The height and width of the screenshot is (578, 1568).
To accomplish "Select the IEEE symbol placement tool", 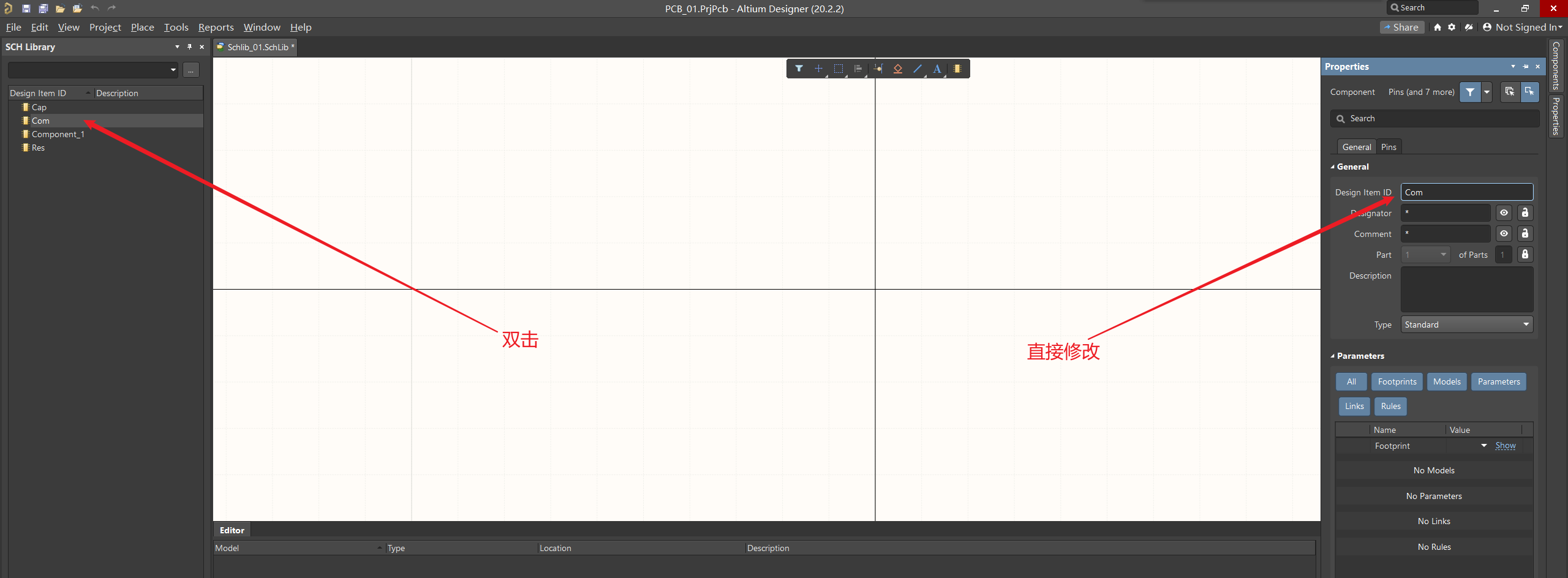I will (x=898, y=69).
